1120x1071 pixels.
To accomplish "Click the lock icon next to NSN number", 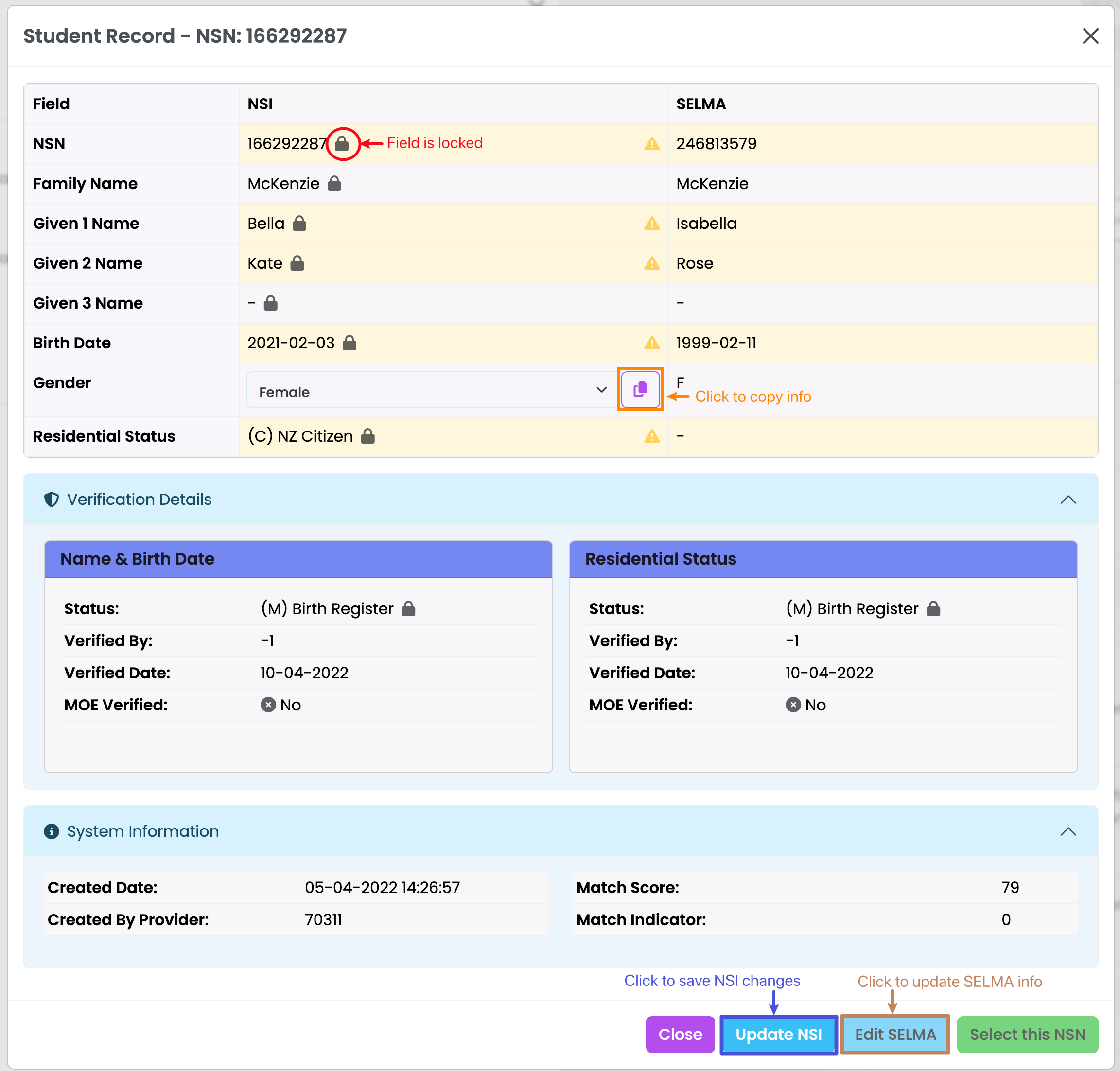I will tap(342, 143).
